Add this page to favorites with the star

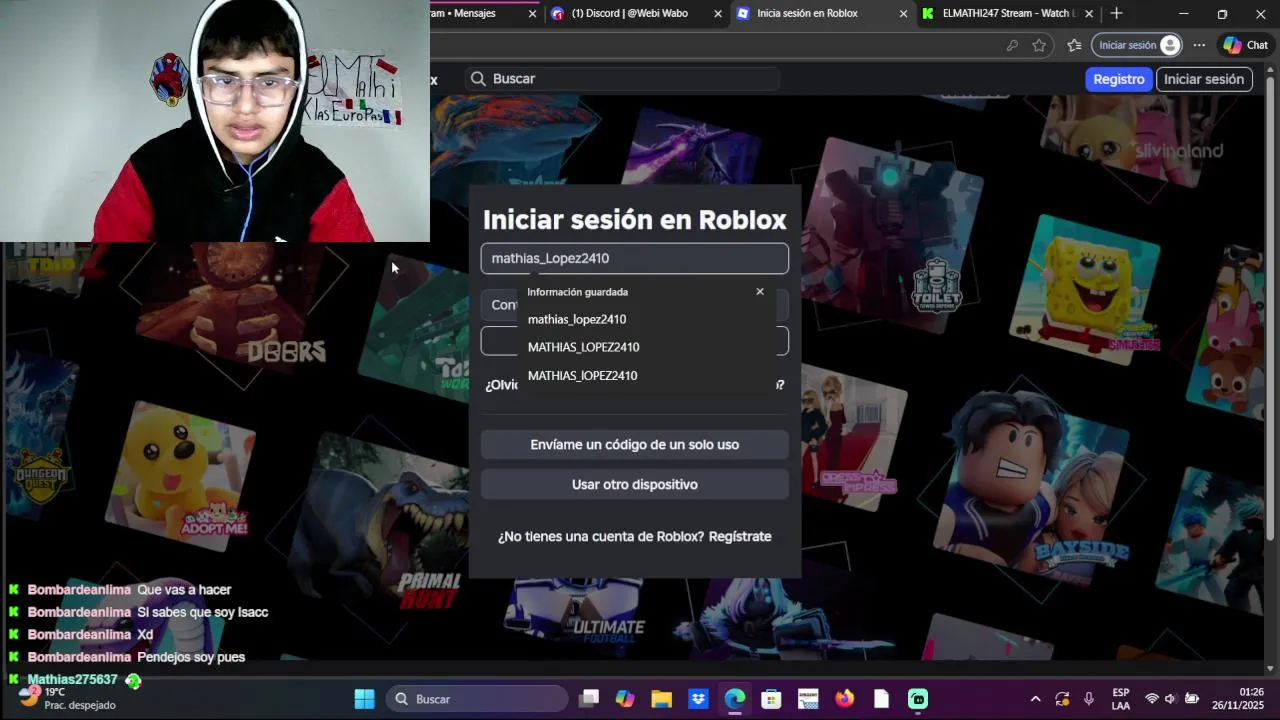pos(1039,45)
